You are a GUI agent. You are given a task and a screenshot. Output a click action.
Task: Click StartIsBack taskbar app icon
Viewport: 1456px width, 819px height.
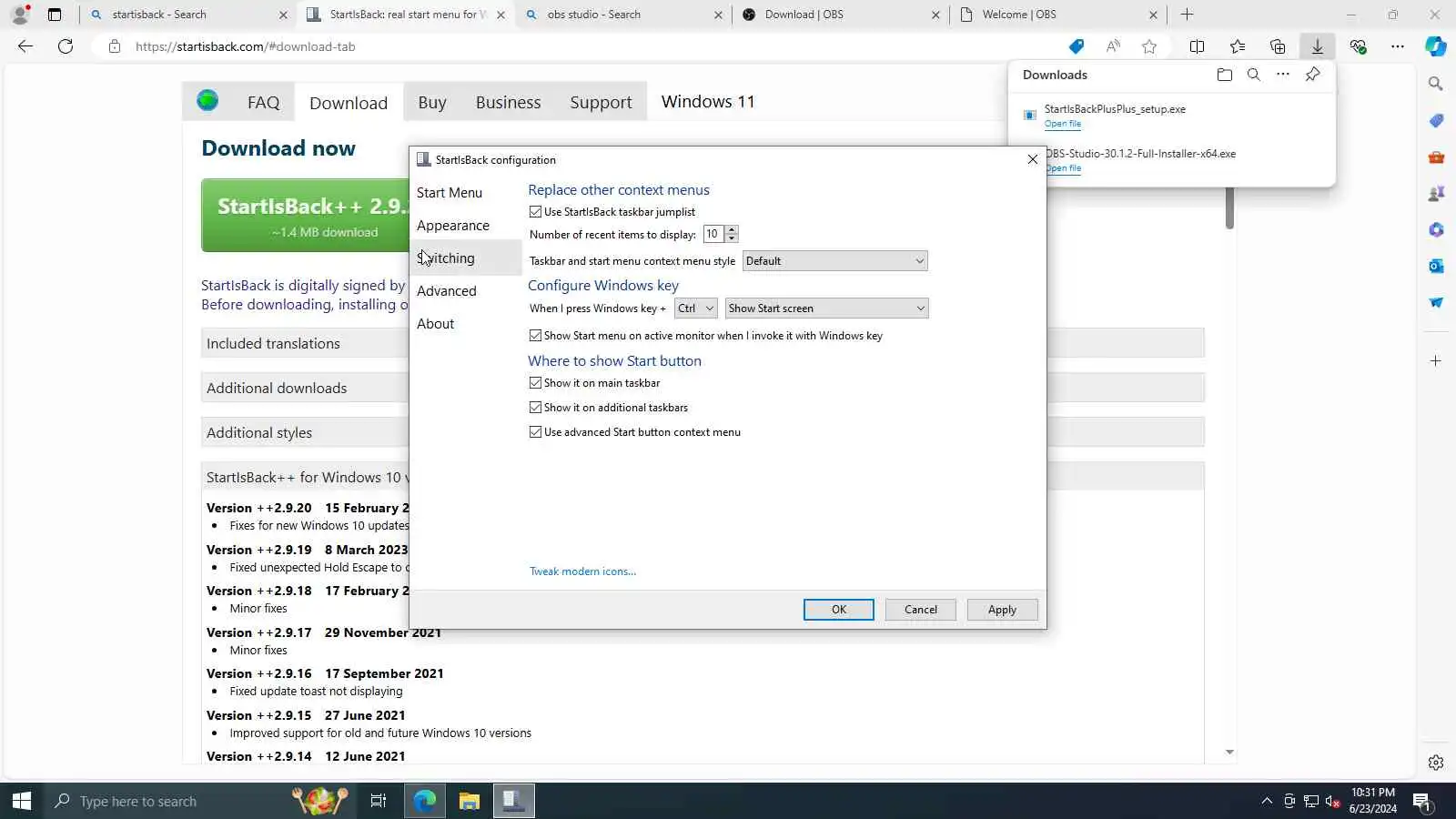tap(514, 801)
